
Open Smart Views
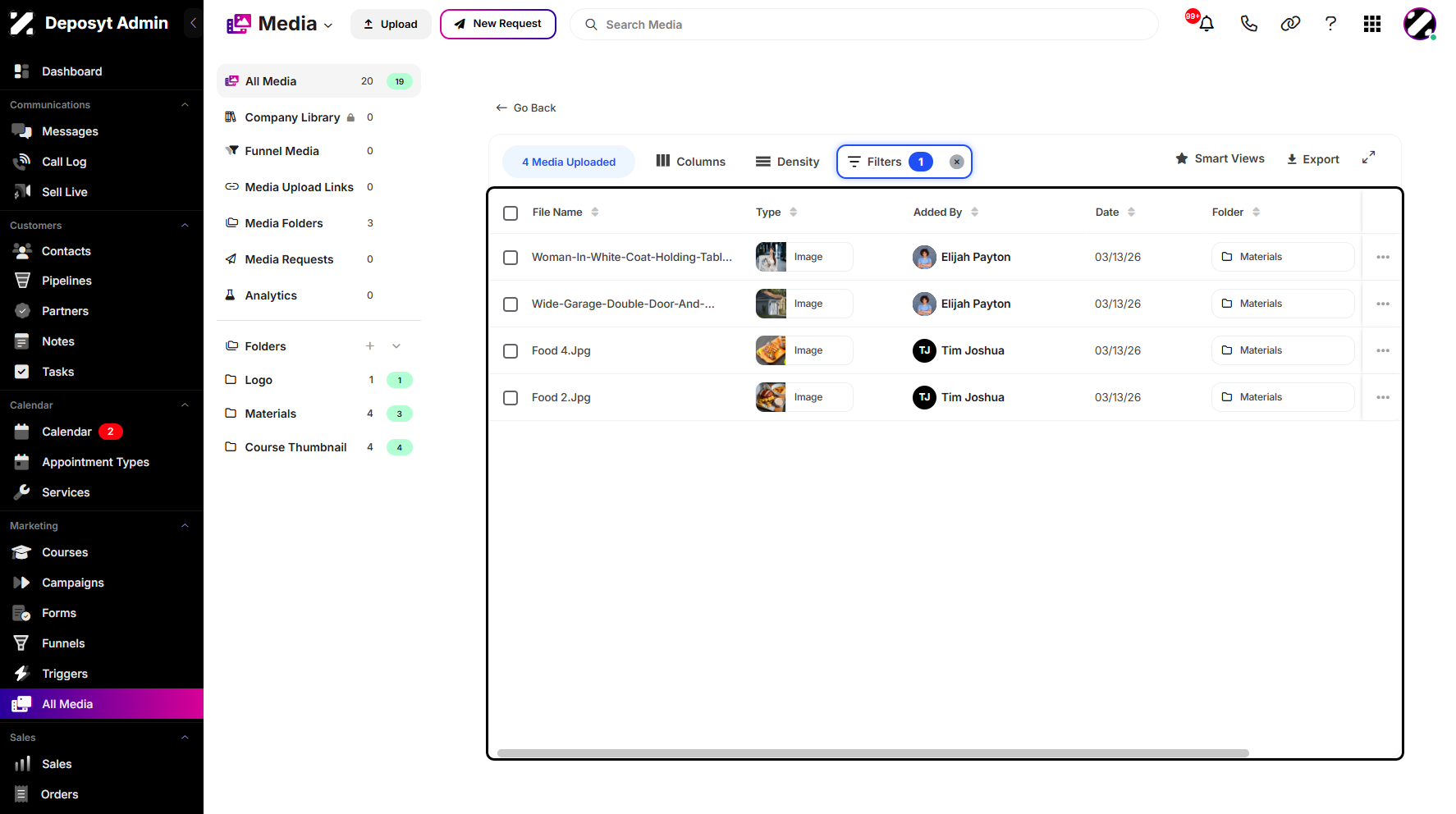(1220, 158)
